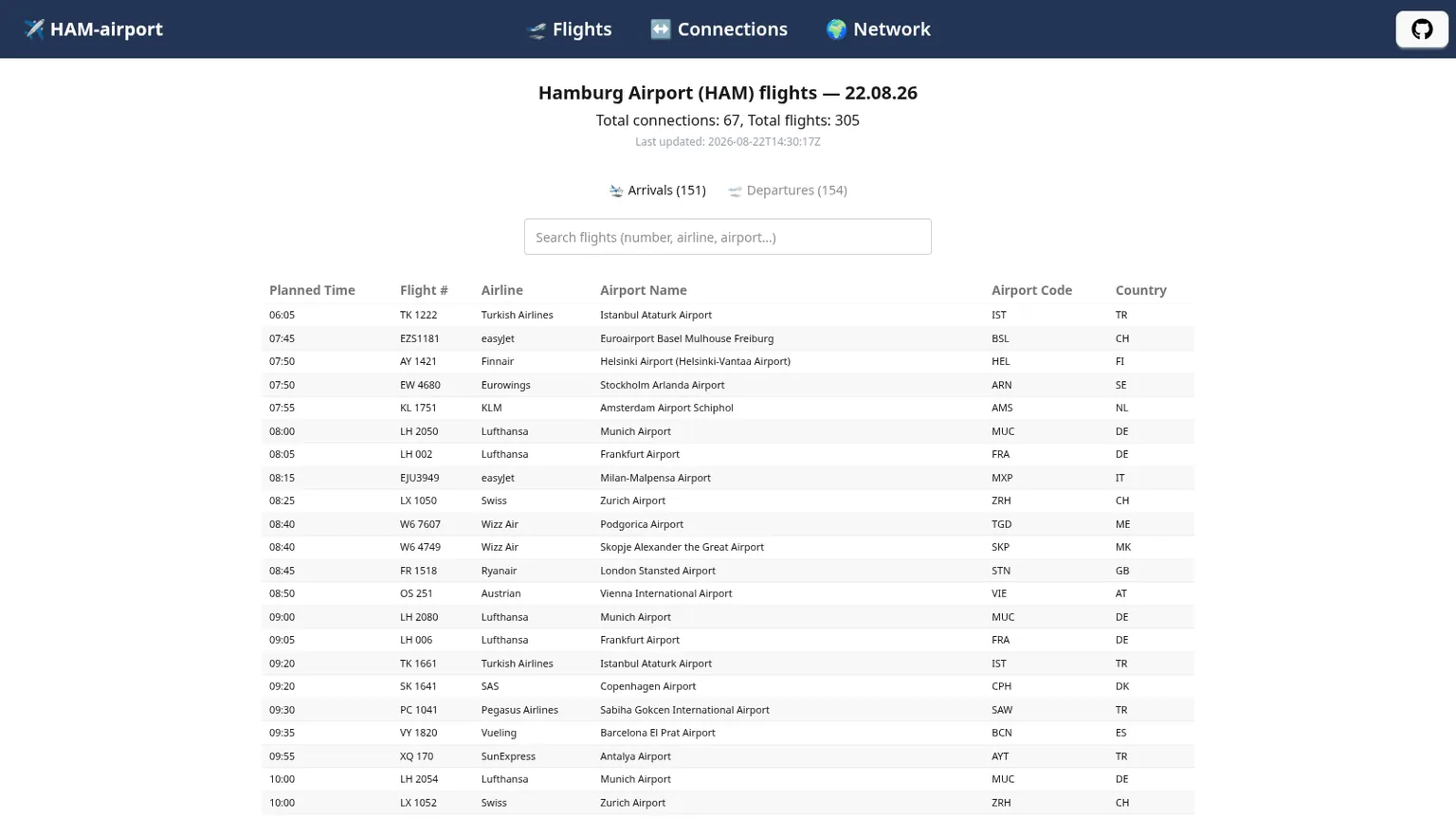1456x819 pixels.
Task: Select flight number EZS1181
Action: pos(420,338)
